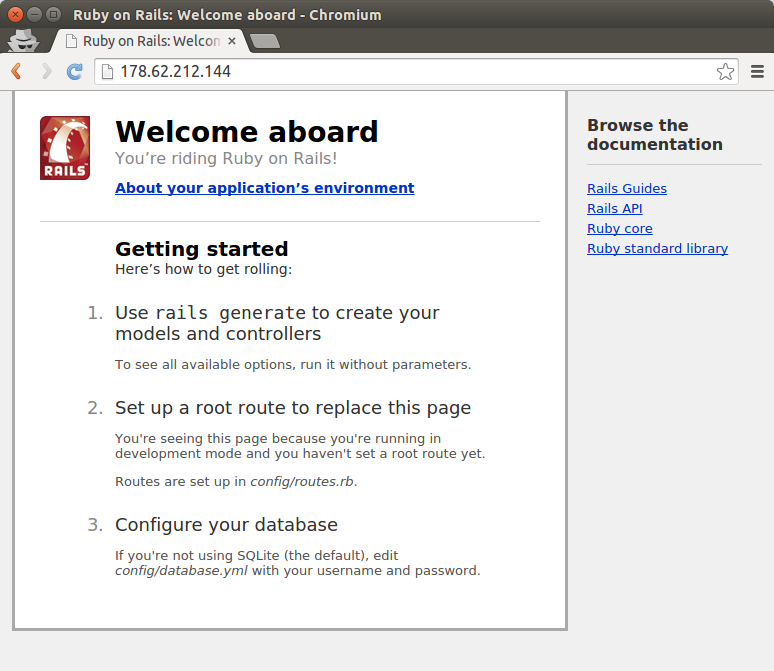Open Chromium hamburger menu
This screenshot has height=671, width=774.
tap(757, 72)
